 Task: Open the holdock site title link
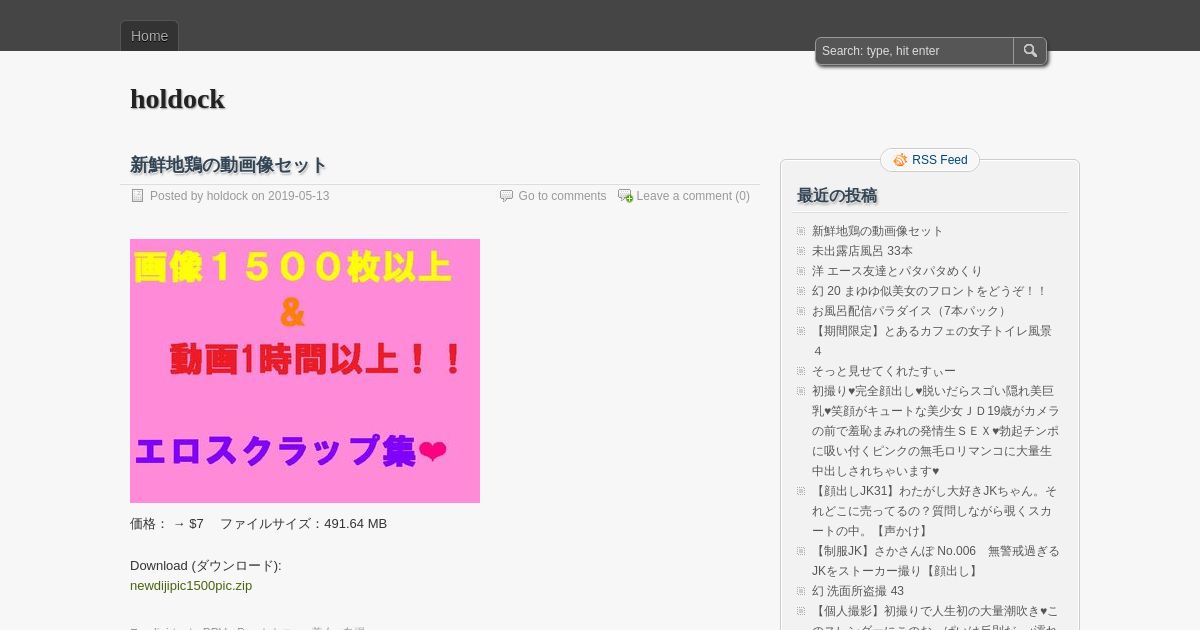point(177,99)
